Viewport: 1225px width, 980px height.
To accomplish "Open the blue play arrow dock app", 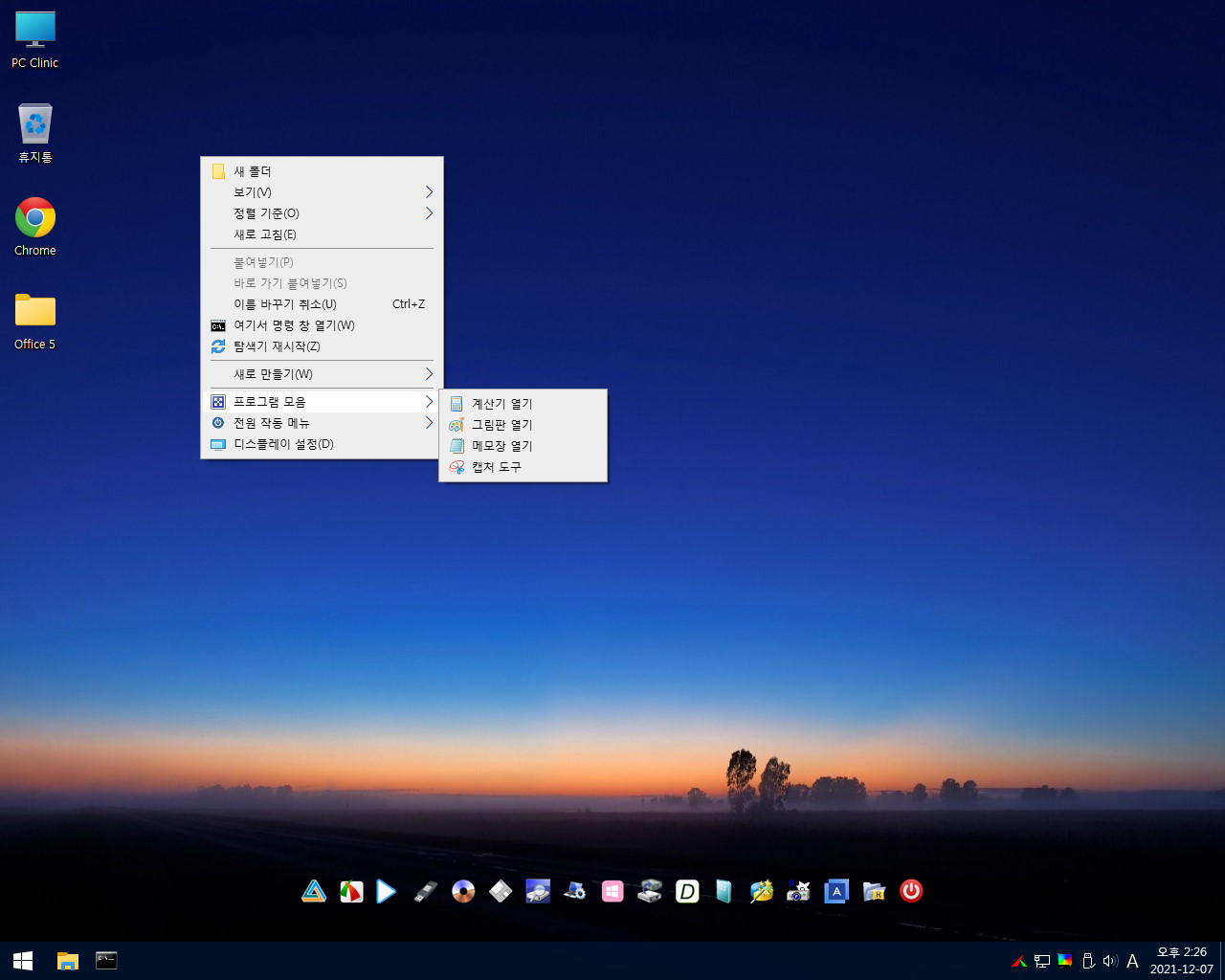I will [x=387, y=892].
